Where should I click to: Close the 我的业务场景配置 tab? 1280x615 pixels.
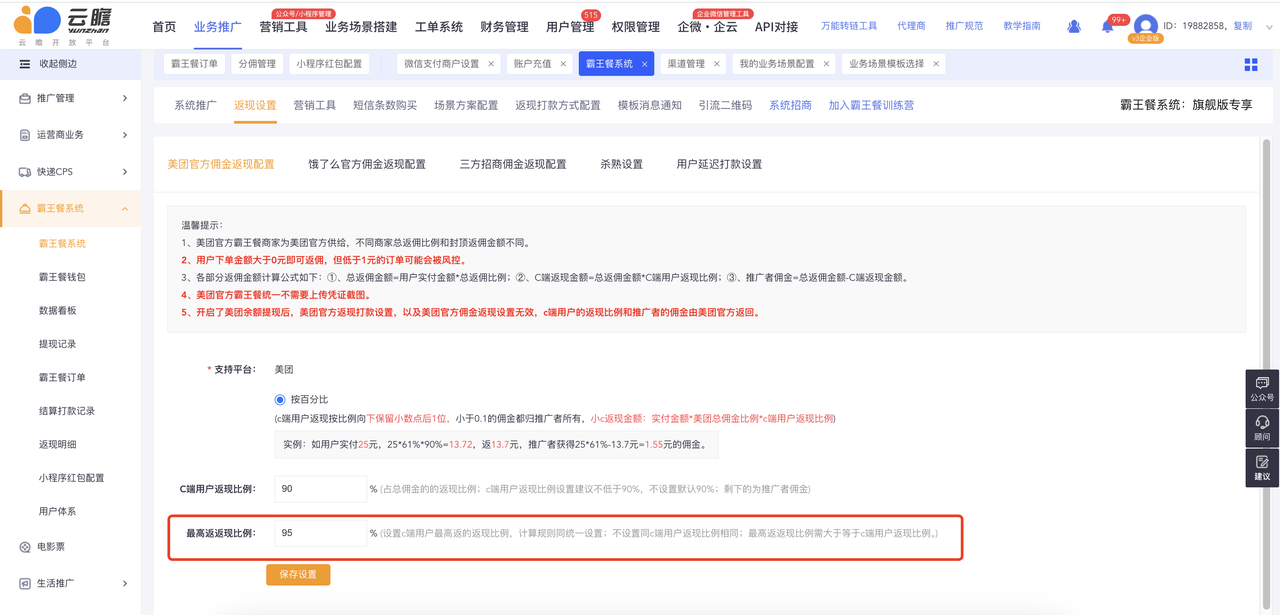pos(826,64)
